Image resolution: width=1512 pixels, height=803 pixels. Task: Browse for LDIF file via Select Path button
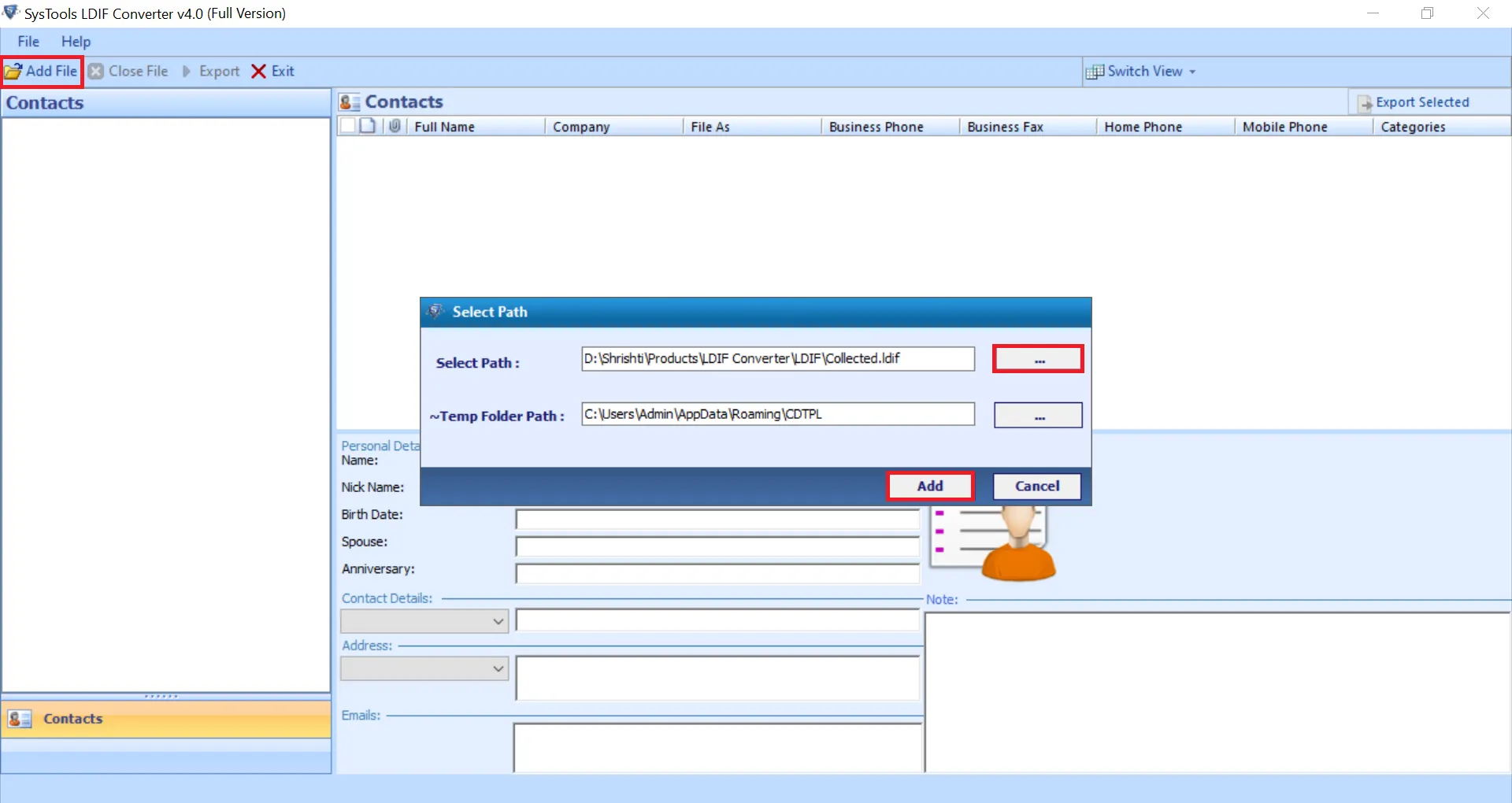point(1038,359)
